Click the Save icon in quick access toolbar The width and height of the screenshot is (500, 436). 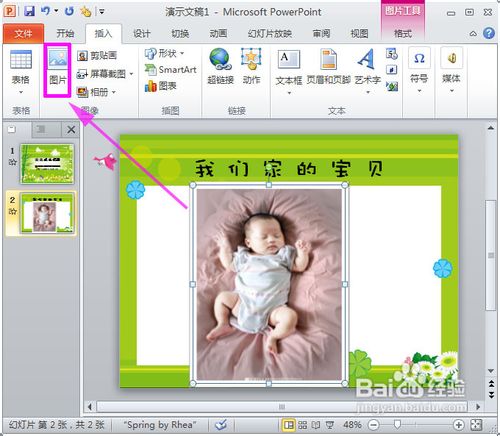click(x=30, y=11)
